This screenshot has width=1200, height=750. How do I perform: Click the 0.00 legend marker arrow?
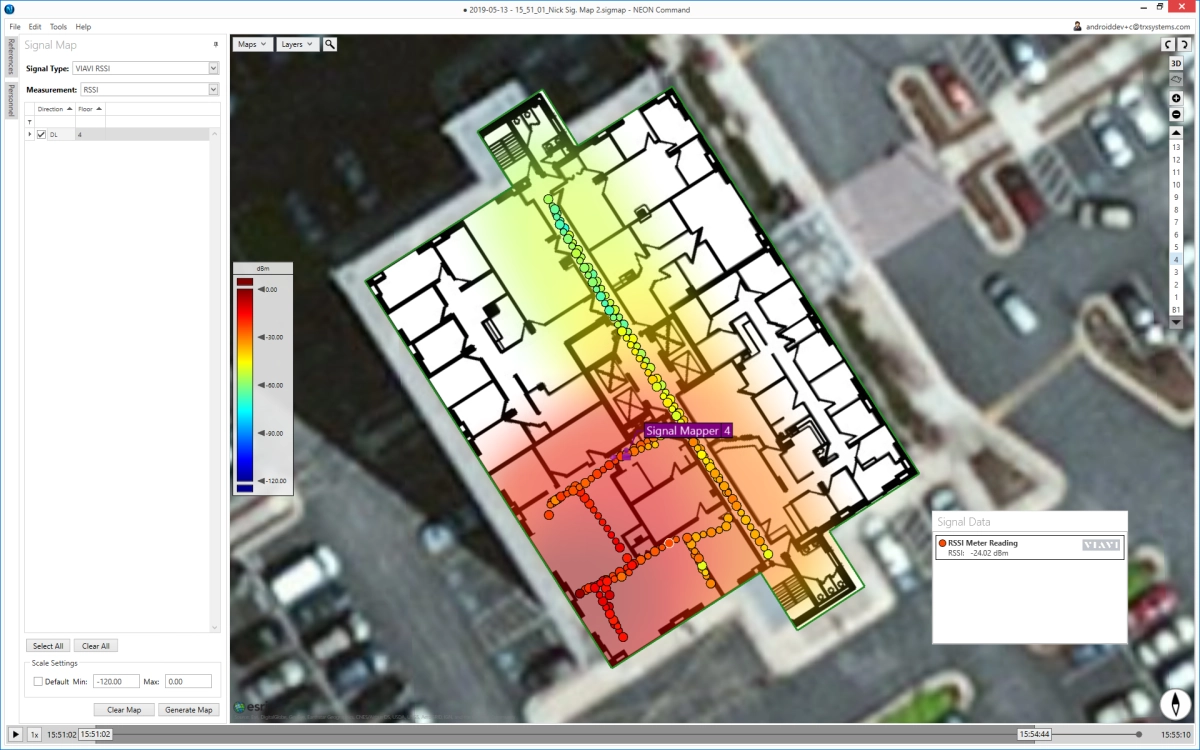click(x=261, y=289)
